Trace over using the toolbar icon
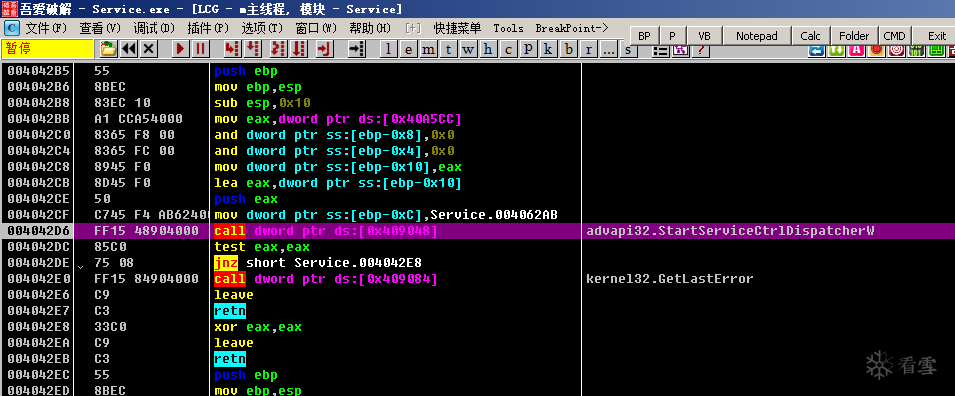Screen dimensions: 955x396 click(x=298, y=49)
